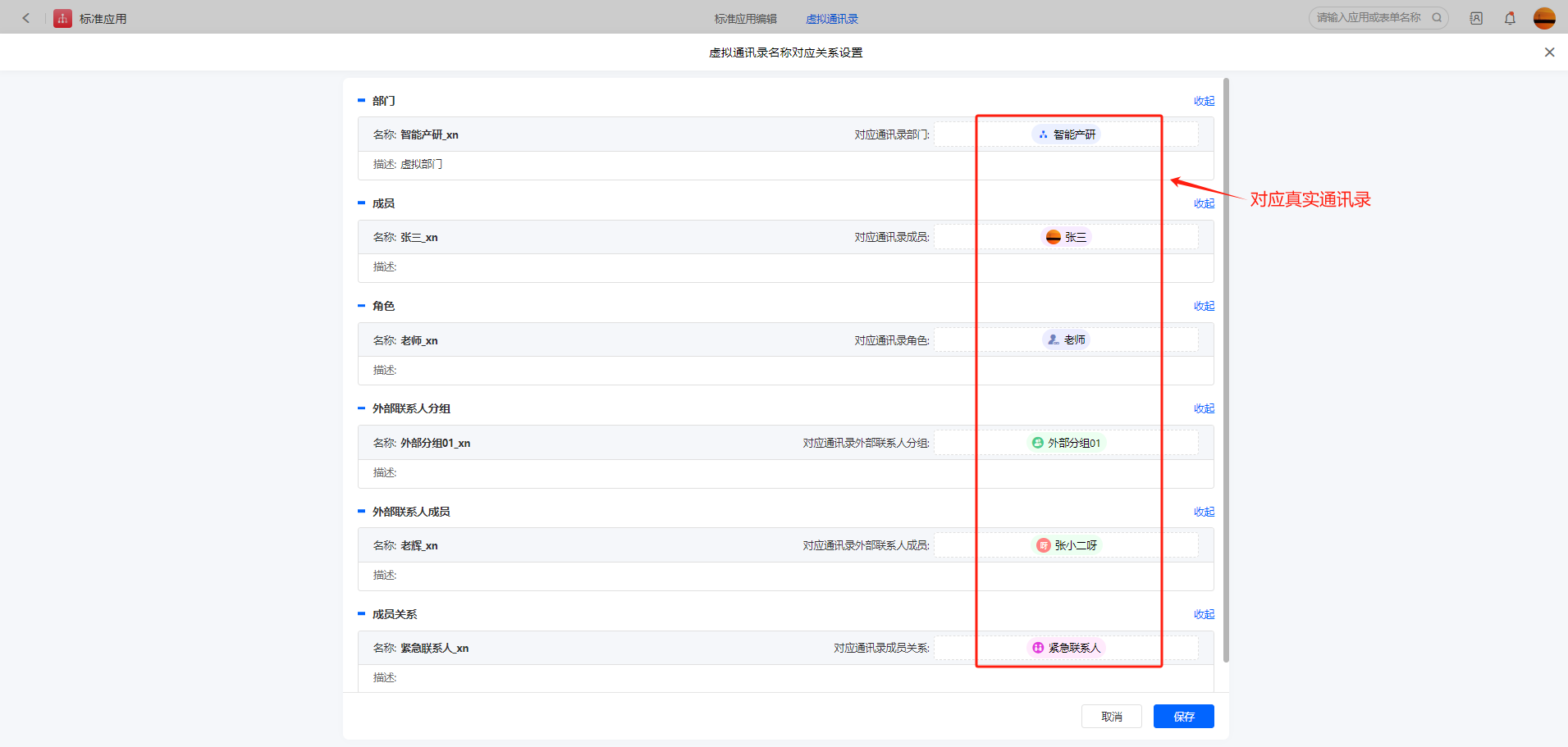Click the 张三 member tag
The image size is (1568, 747).
(1066, 237)
